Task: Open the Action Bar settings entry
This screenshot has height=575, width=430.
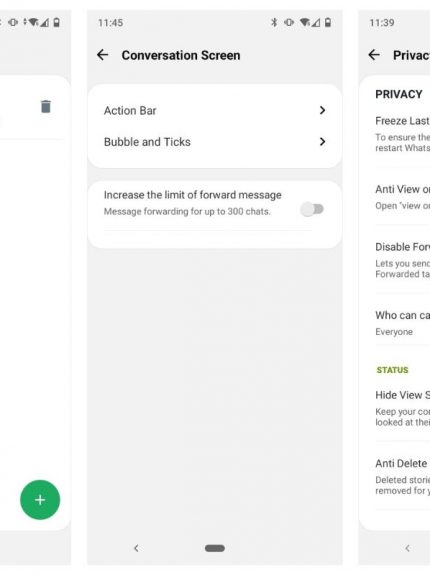Action: [215, 110]
